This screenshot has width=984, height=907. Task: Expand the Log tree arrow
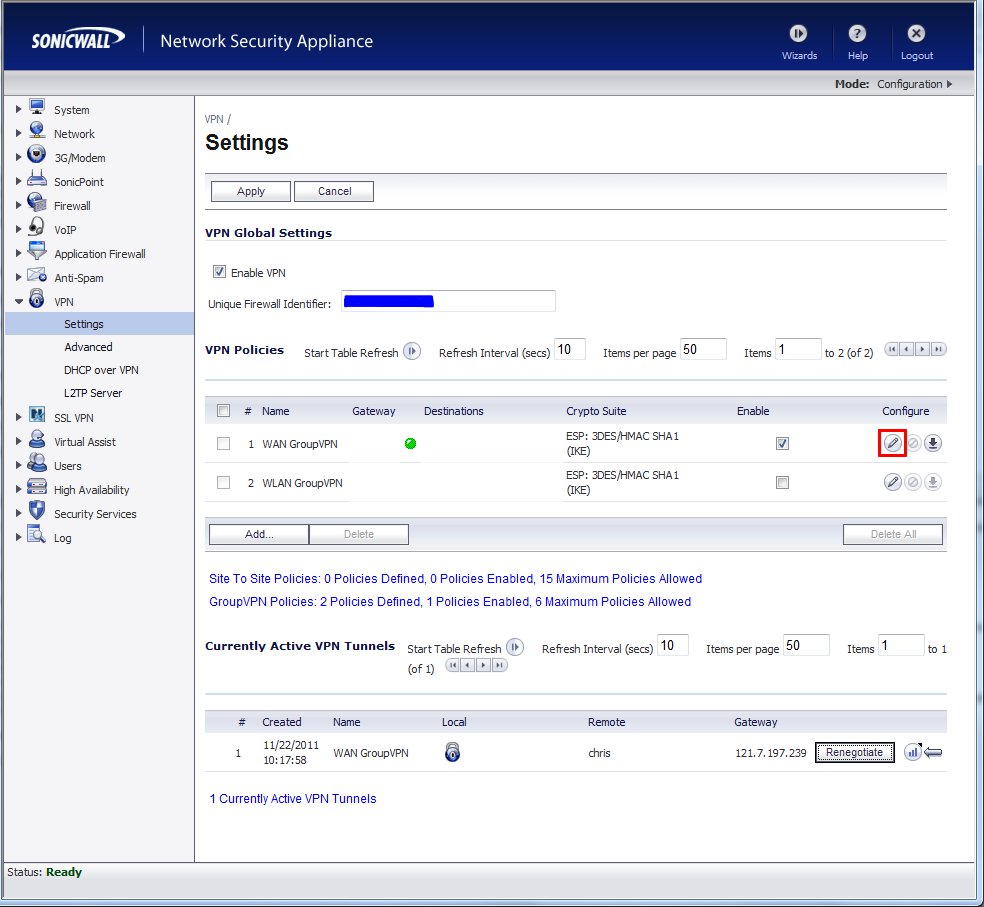coord(18,537)
